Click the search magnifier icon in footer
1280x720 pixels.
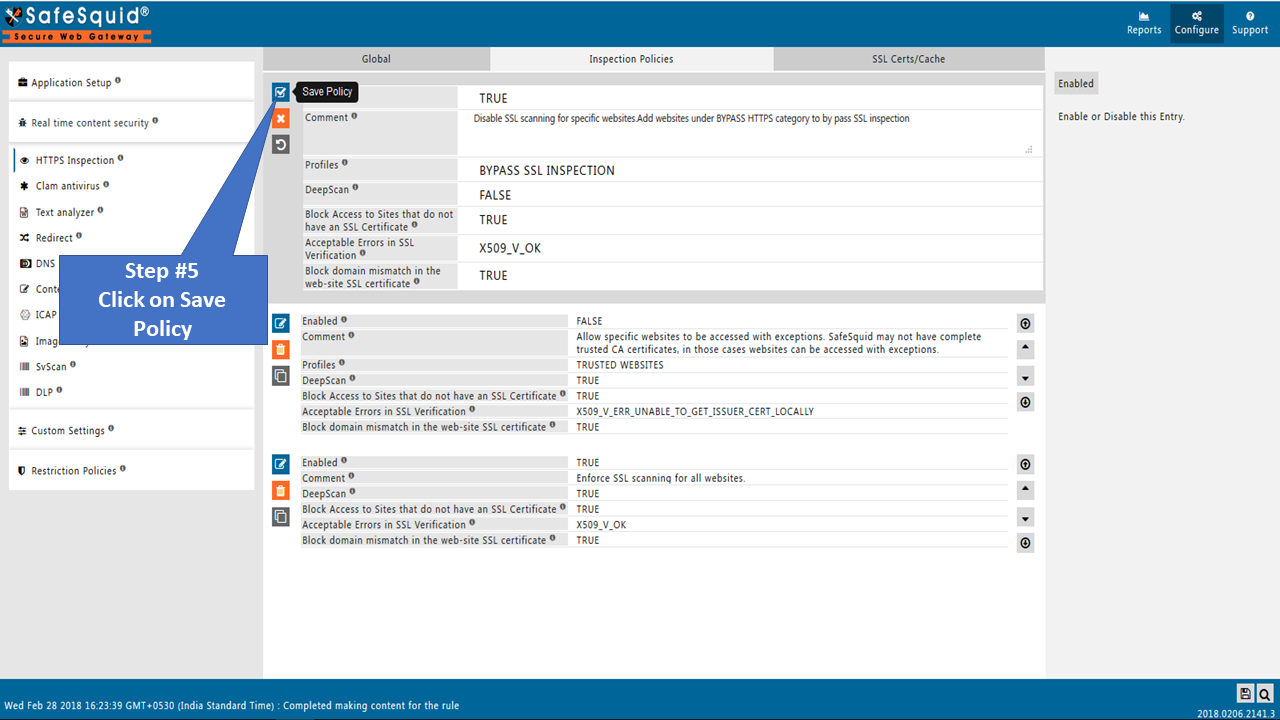point(1265,693)
